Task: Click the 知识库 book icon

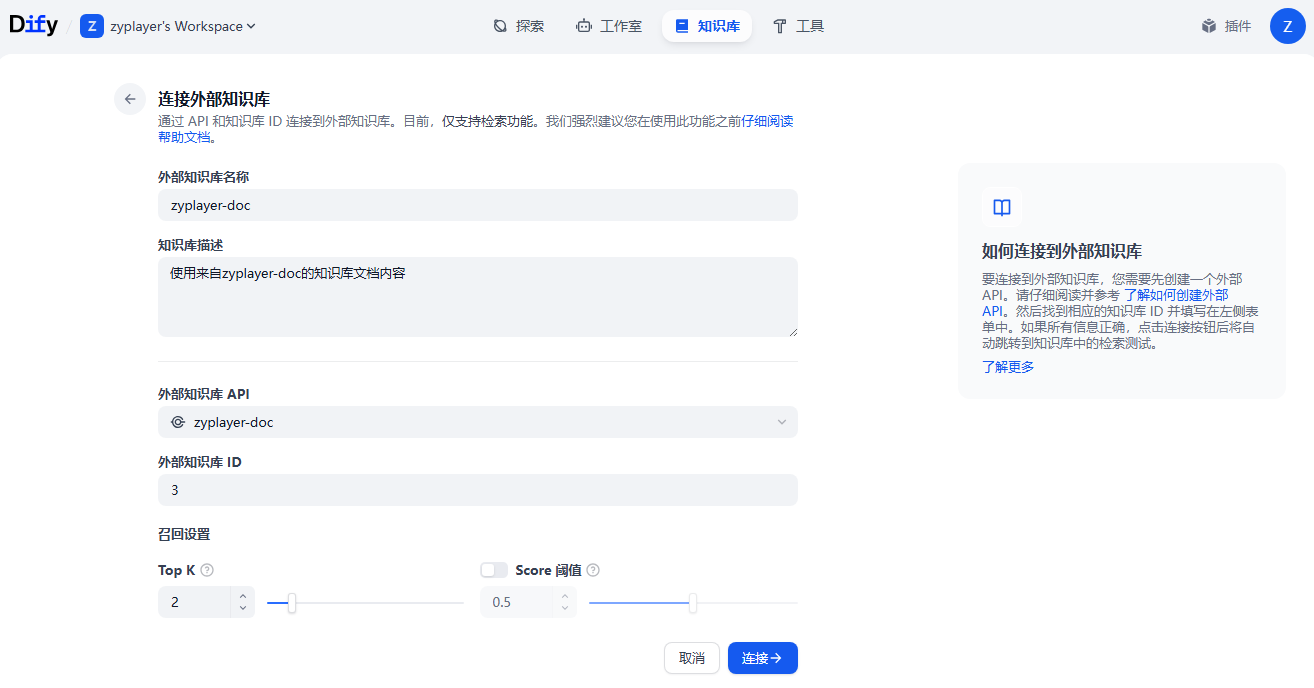Action: (x=682, y=26)
